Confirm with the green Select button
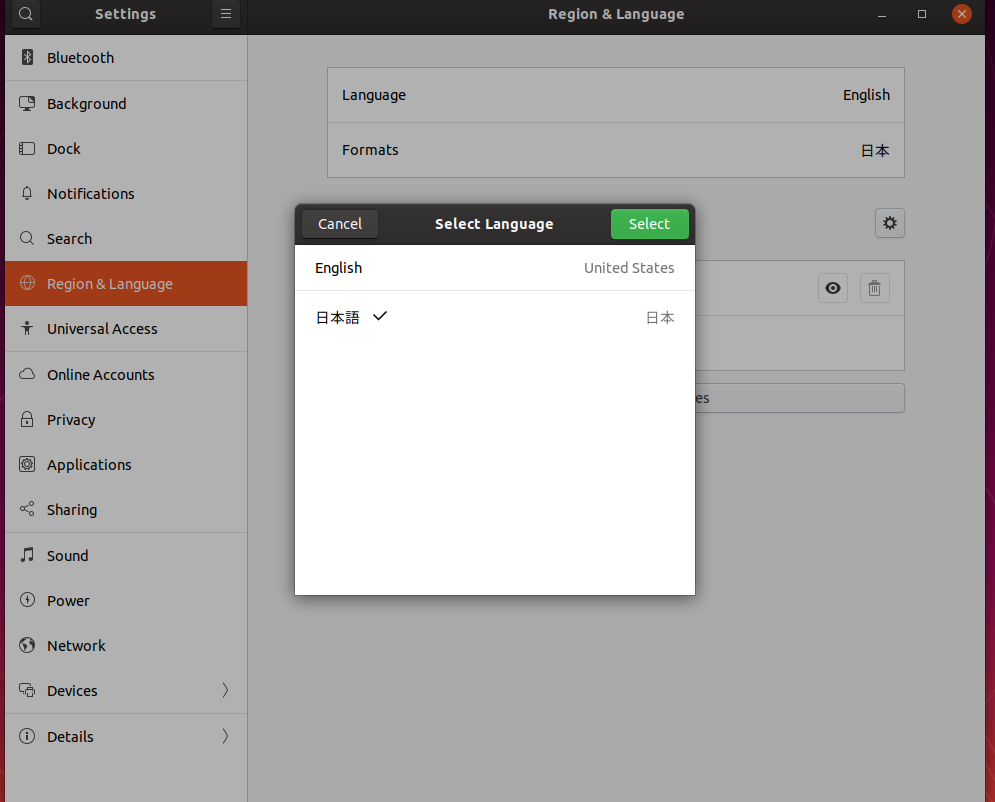The image size is (995, 802). (649, 224)
